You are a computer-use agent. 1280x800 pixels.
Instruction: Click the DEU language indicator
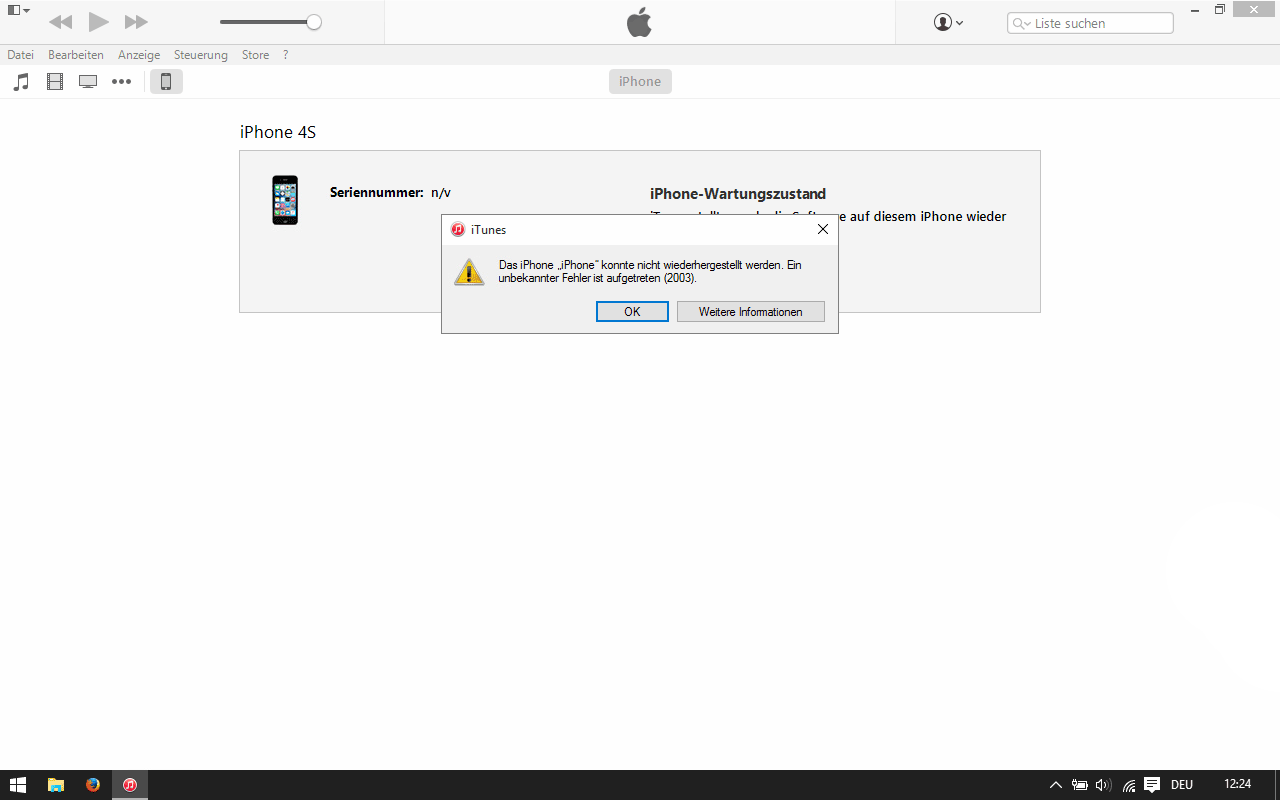pos(1182,785)
